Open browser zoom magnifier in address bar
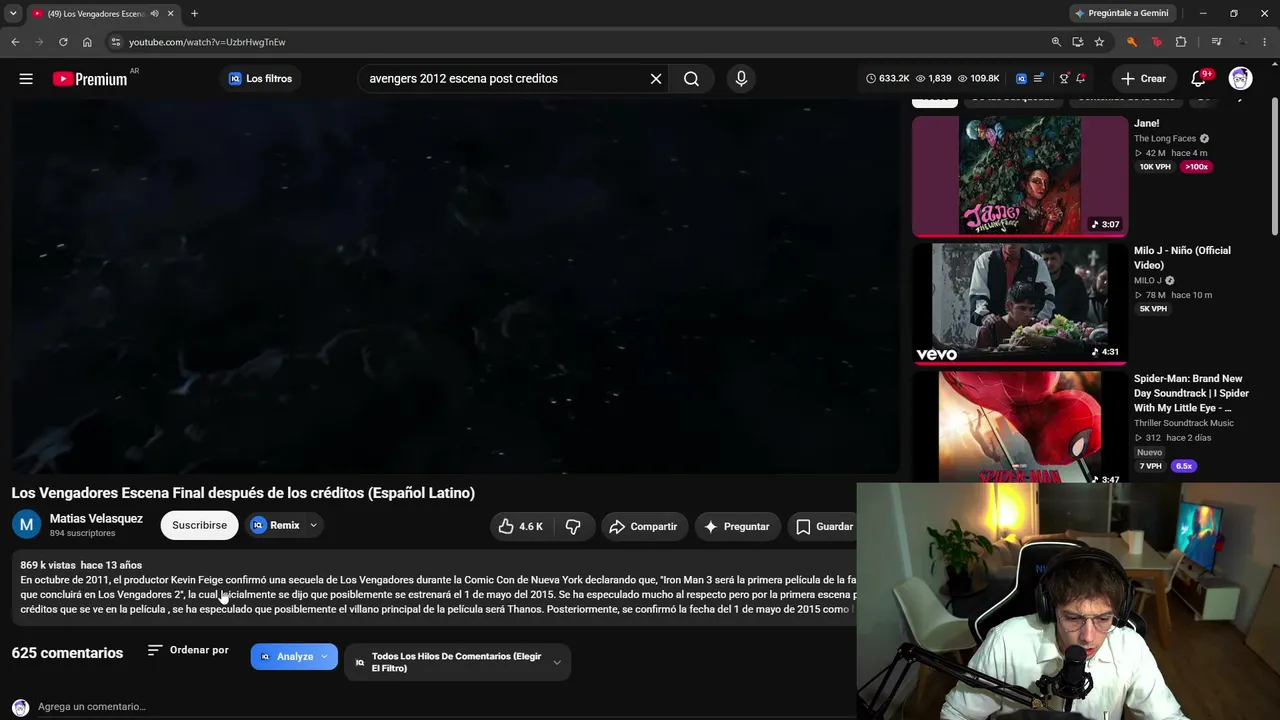This screenshot has width=1280, height=720. [1056, 42]
